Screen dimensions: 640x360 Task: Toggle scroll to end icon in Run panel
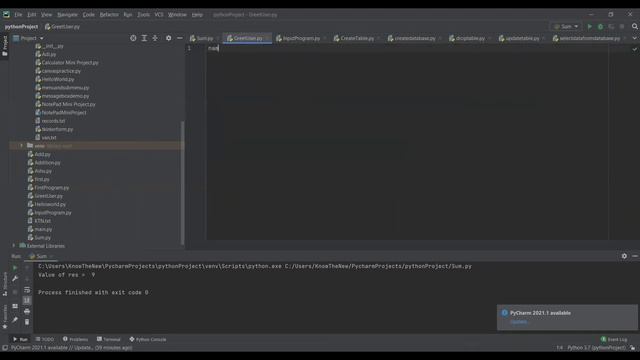[x=27, y=300]
